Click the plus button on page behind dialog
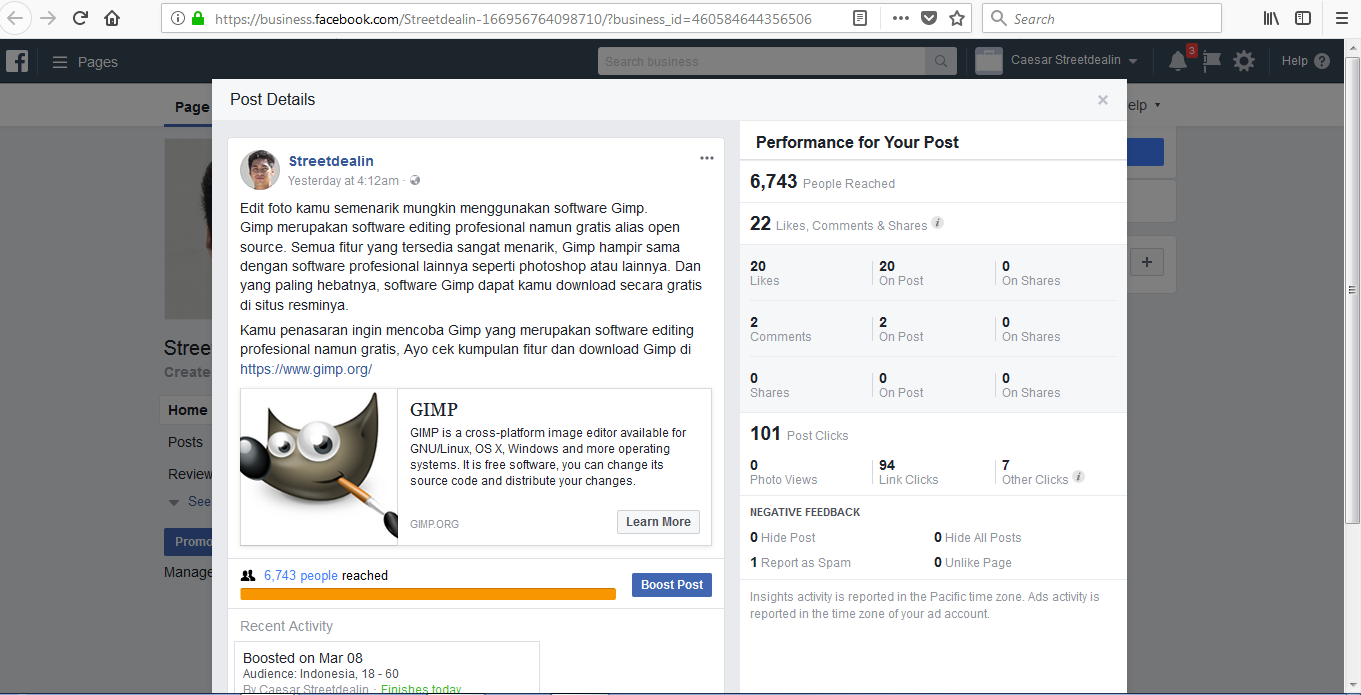 click(x=1147, y=263)
